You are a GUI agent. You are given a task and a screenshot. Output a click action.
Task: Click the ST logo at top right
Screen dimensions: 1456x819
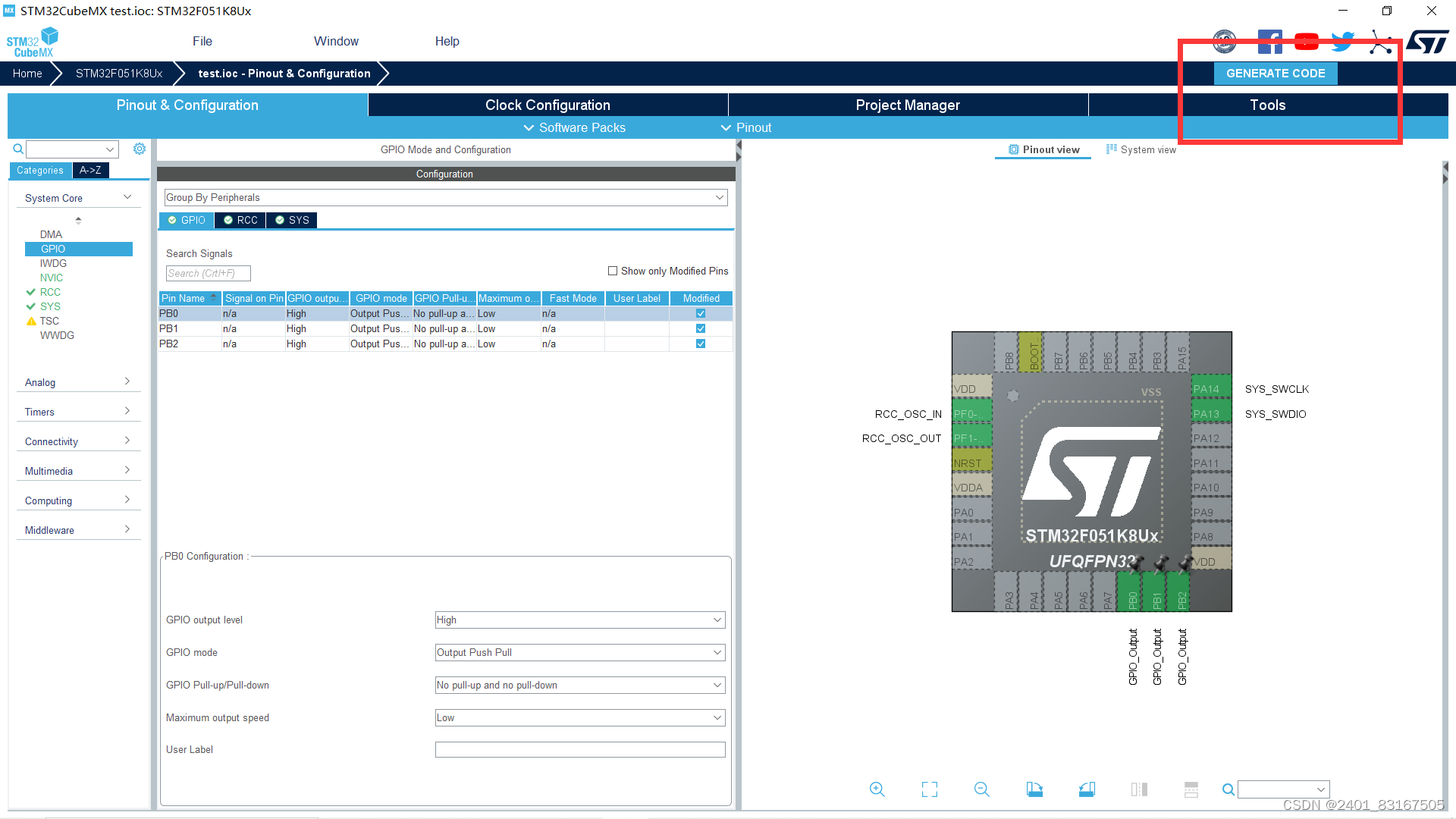coord(1428,42)
